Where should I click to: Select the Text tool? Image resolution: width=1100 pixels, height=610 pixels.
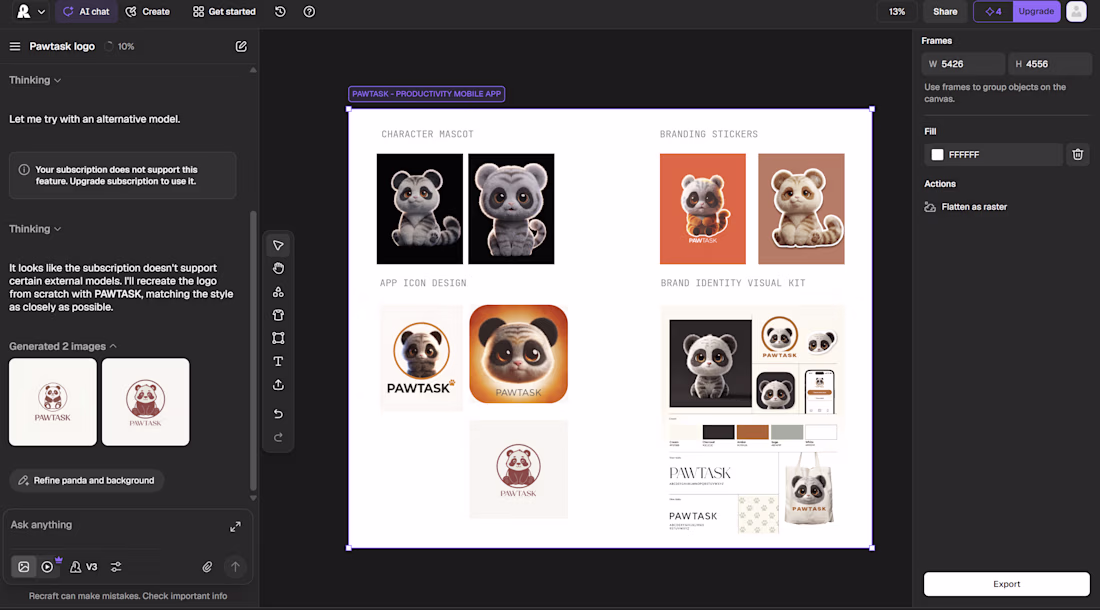[278, 361]
